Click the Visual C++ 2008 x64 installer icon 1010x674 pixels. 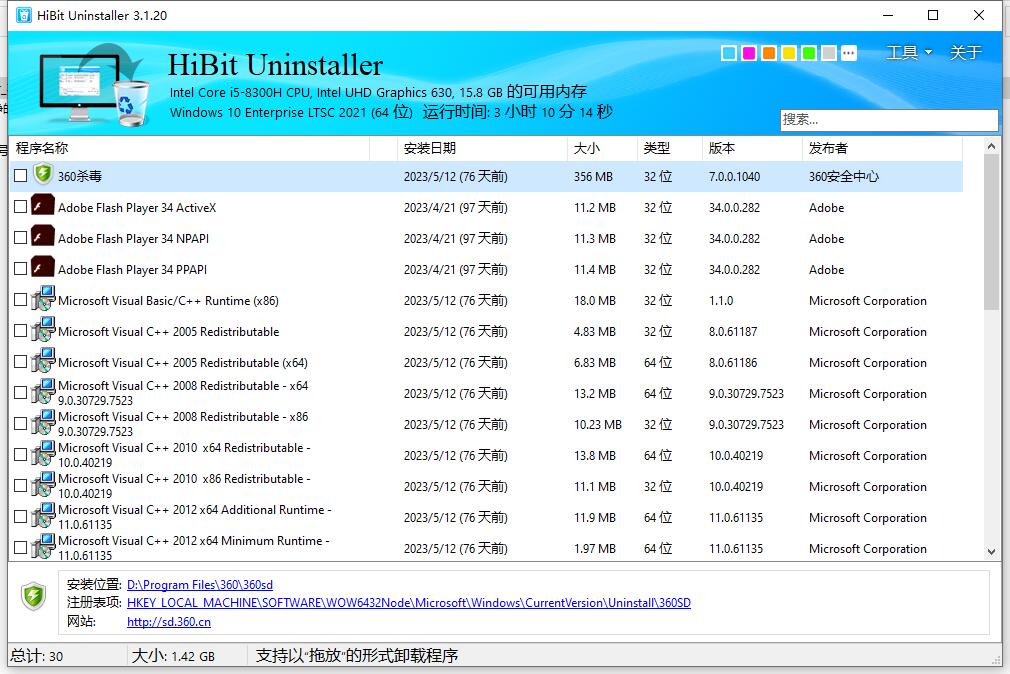[43, 391]
